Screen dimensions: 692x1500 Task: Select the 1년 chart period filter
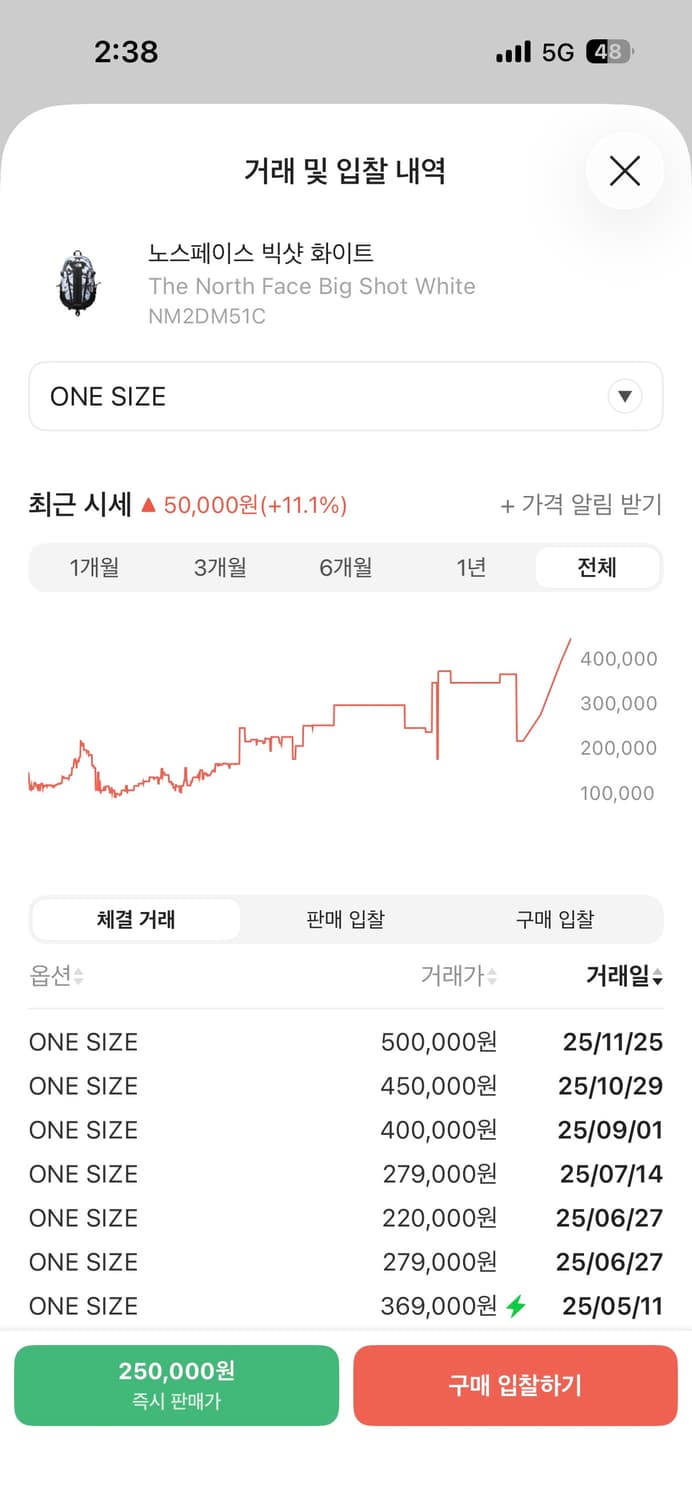471,567
